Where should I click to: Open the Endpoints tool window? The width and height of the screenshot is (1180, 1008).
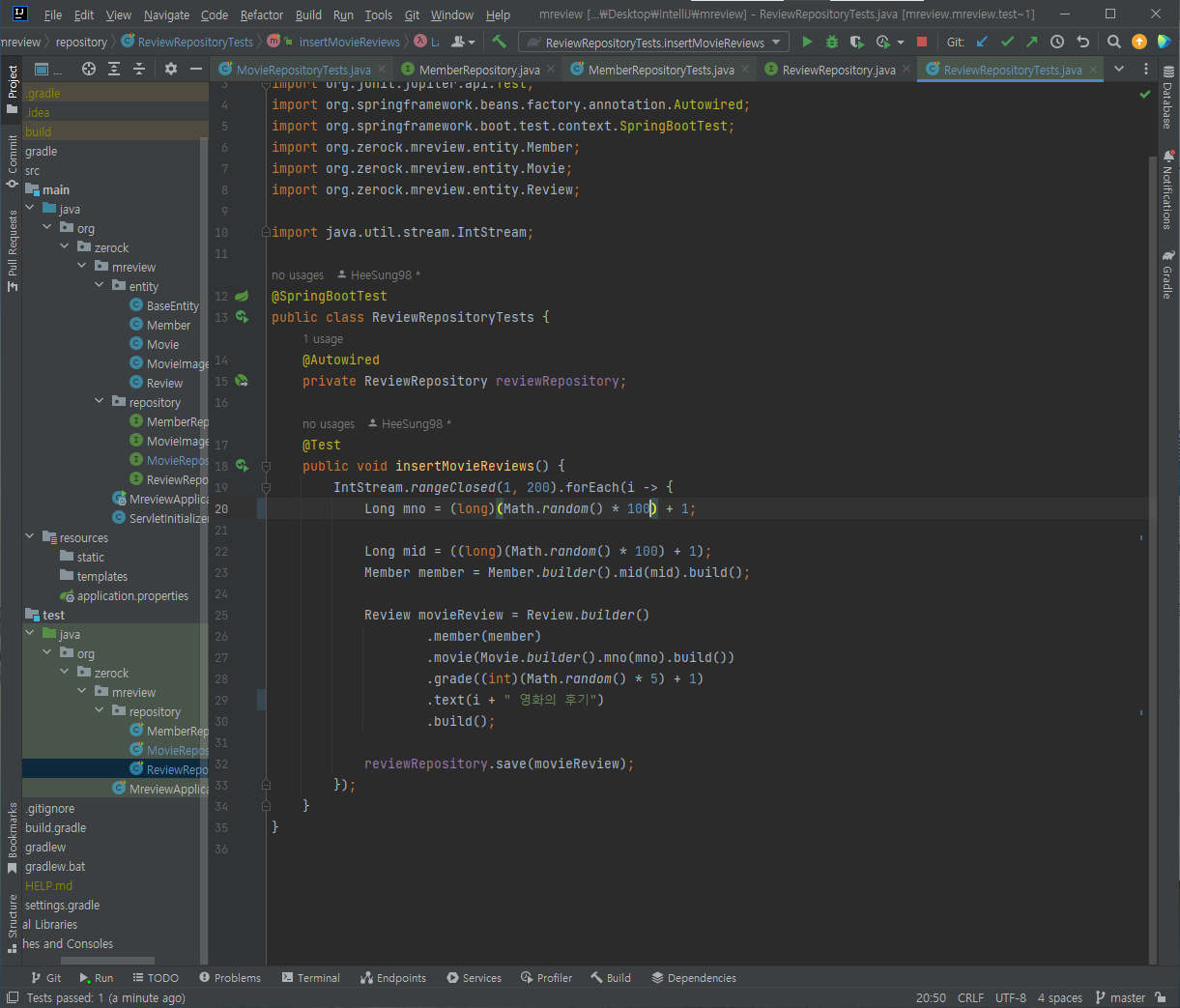[x=392, y=978]
